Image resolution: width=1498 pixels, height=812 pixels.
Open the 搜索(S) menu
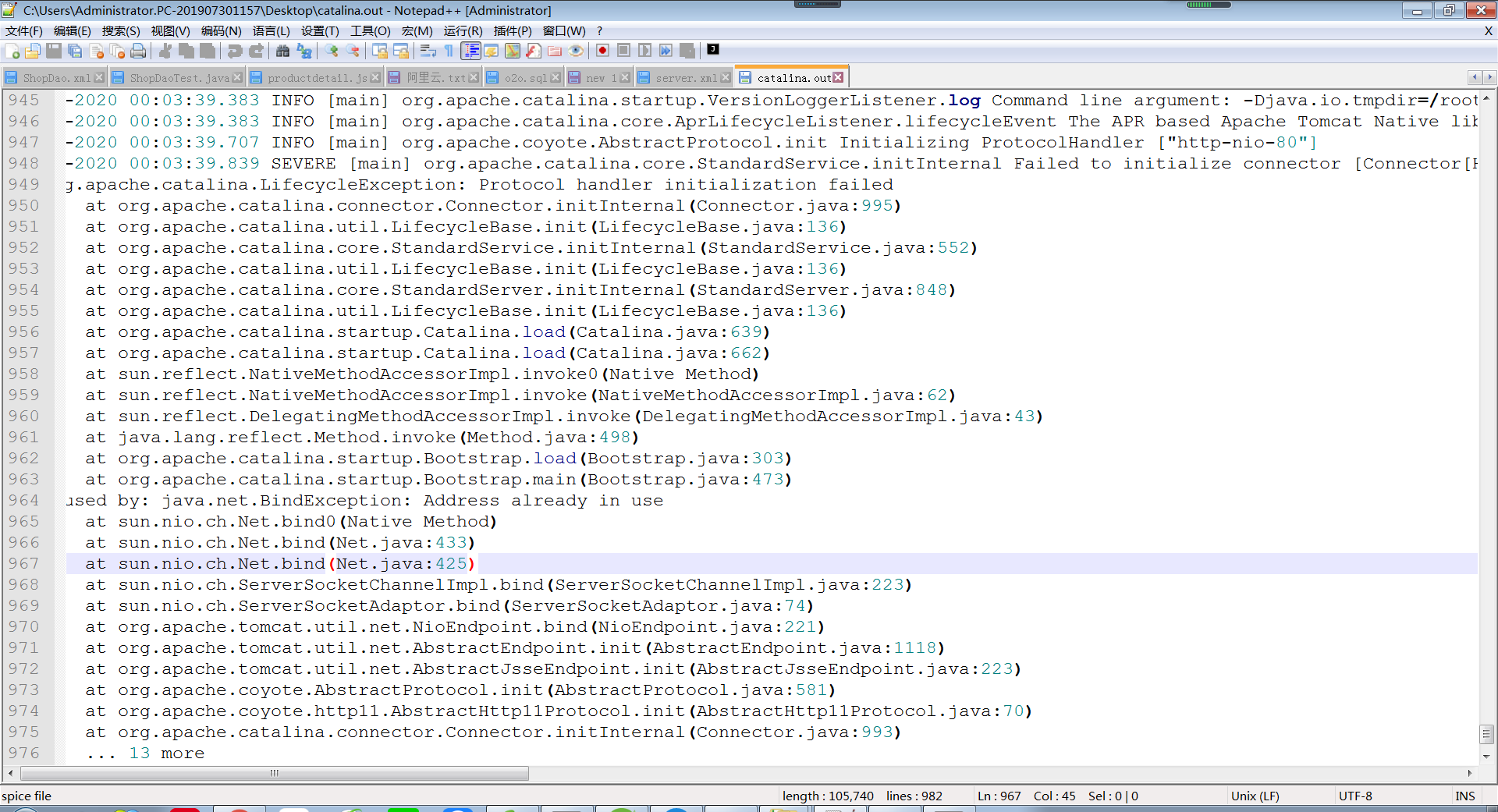pyautogui.click(x=121, y=31)
